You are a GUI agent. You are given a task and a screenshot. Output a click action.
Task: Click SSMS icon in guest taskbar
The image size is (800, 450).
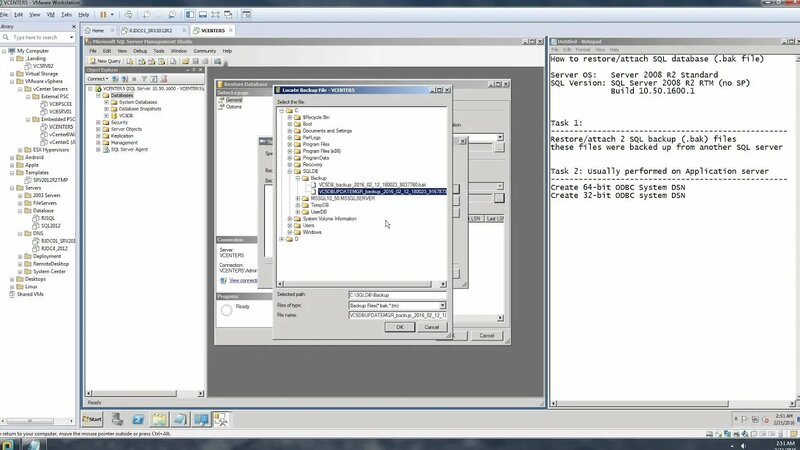pos(221,419)
